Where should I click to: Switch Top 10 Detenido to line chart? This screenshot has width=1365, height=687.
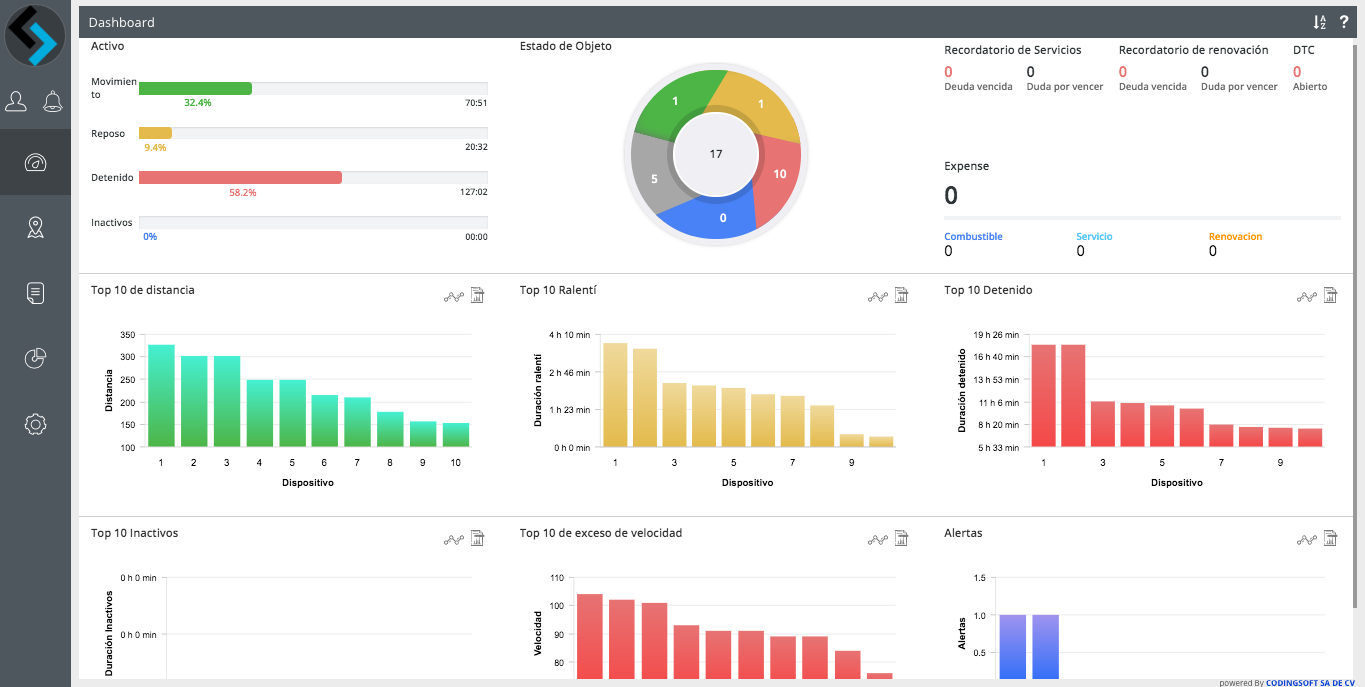click(x=1307, y=296)
